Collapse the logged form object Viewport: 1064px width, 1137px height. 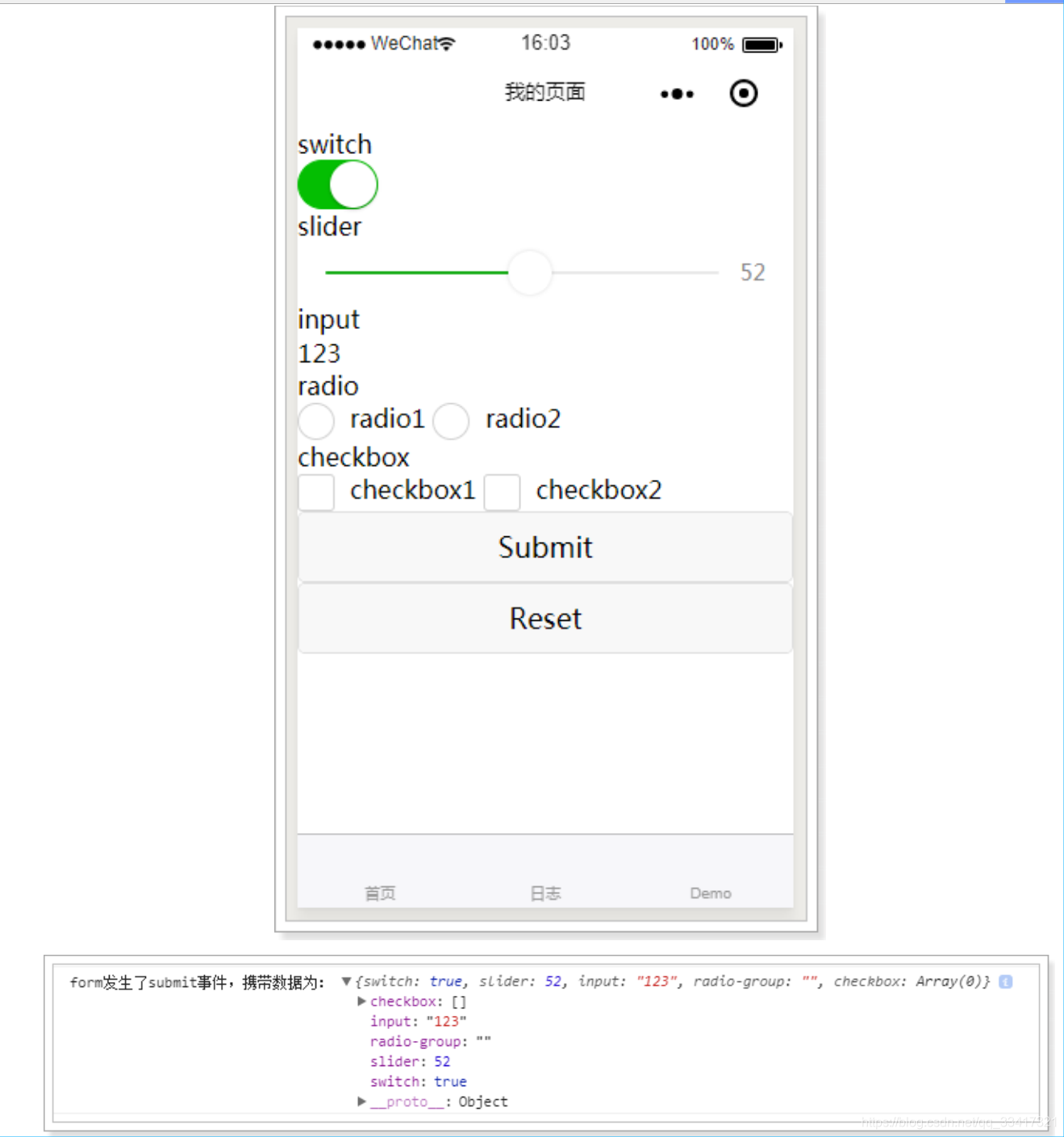click(x=346, y=981)
